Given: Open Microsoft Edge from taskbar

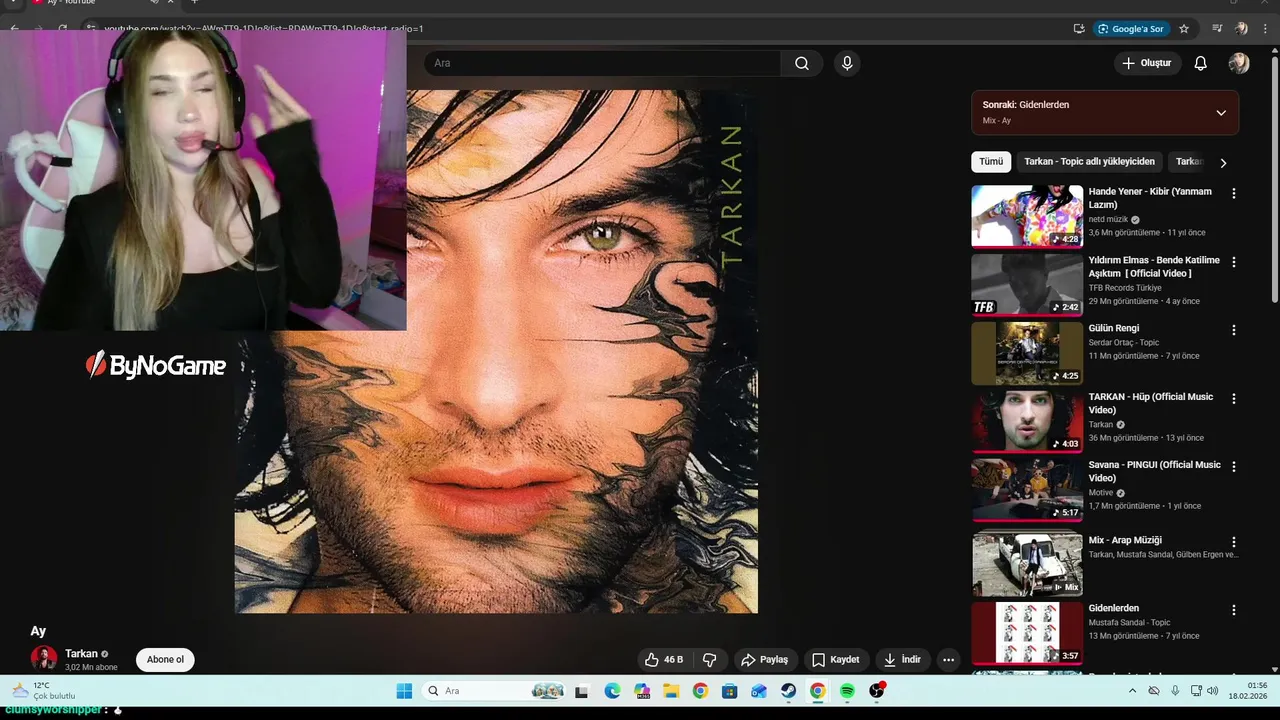Looking at the screenshot, I should [x=612, y=691].
